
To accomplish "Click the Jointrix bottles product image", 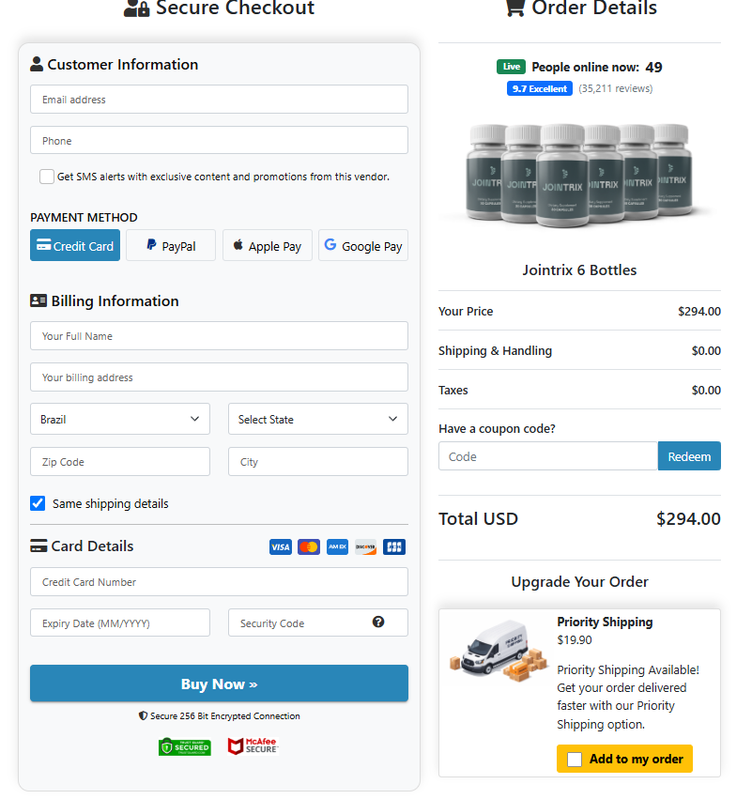I will point(579,174).
